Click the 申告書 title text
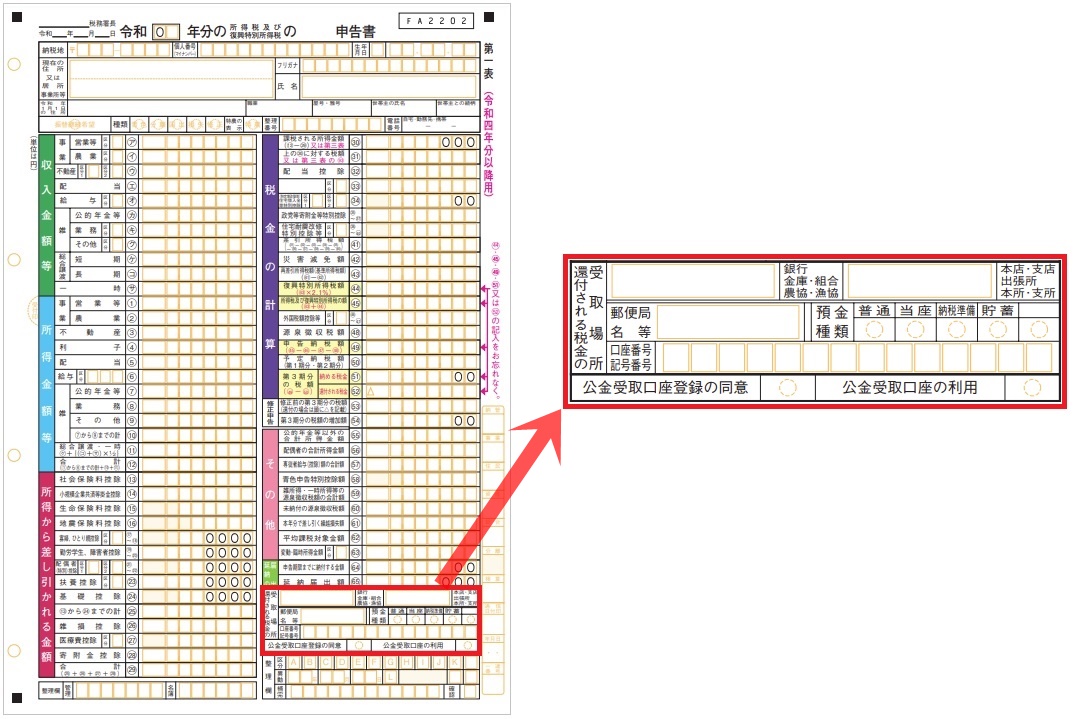This screenshot has height=719, width=1076. 355,32
